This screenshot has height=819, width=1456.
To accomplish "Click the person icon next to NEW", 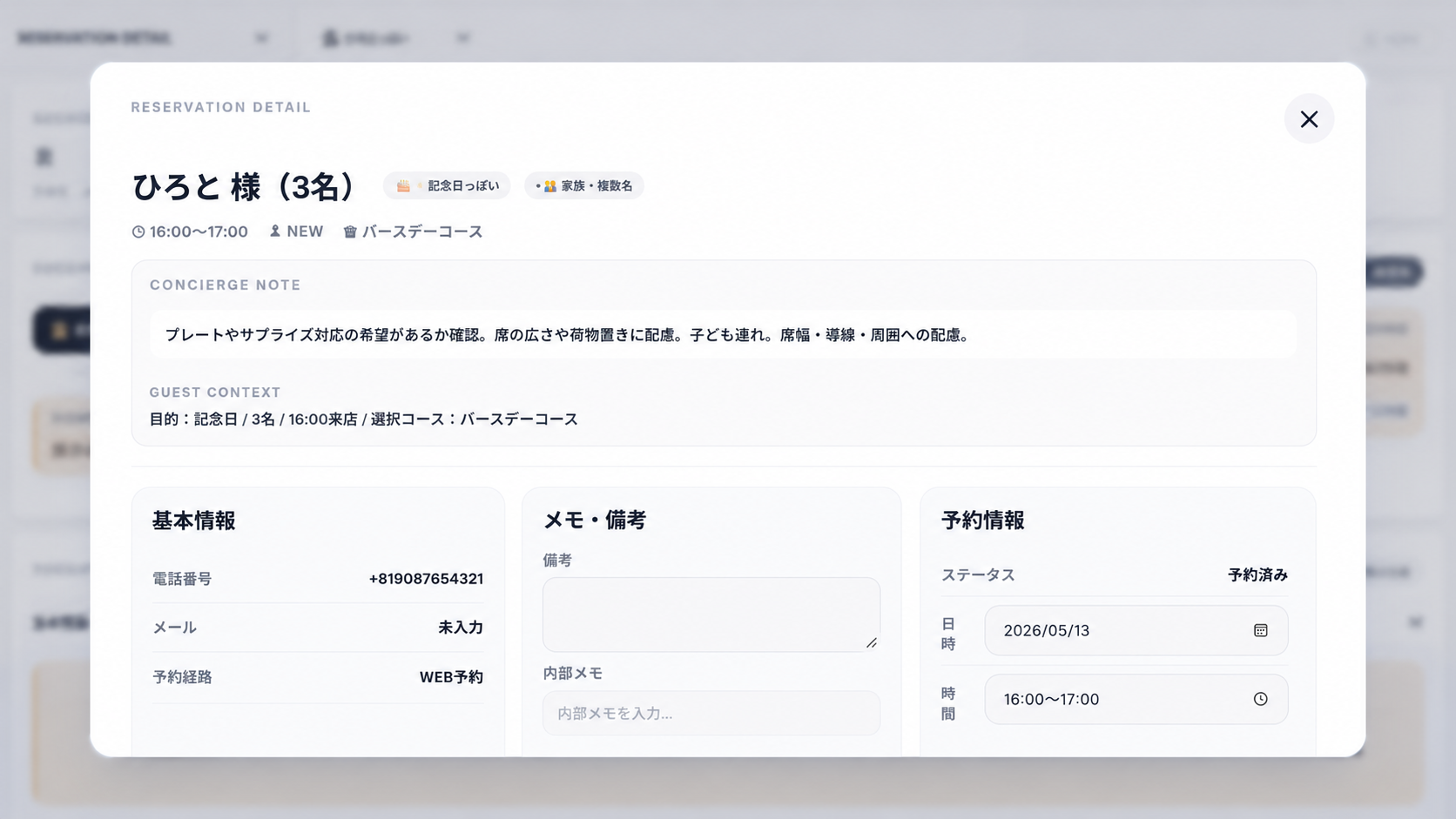I will point(275,231).
